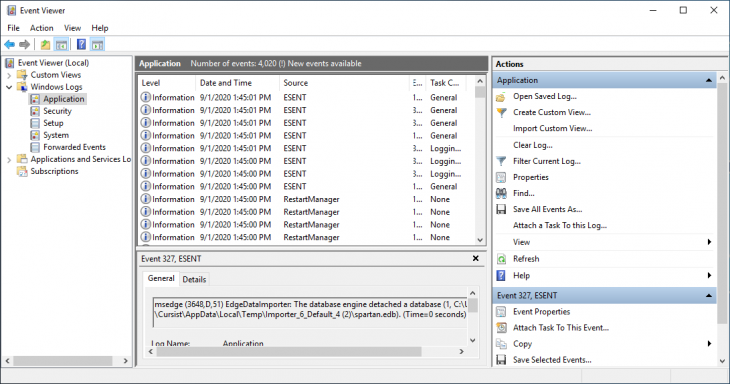Click the Attach Task To This Event icon
The width and height of the screenshot is (730, 384).
pos(501,328)
